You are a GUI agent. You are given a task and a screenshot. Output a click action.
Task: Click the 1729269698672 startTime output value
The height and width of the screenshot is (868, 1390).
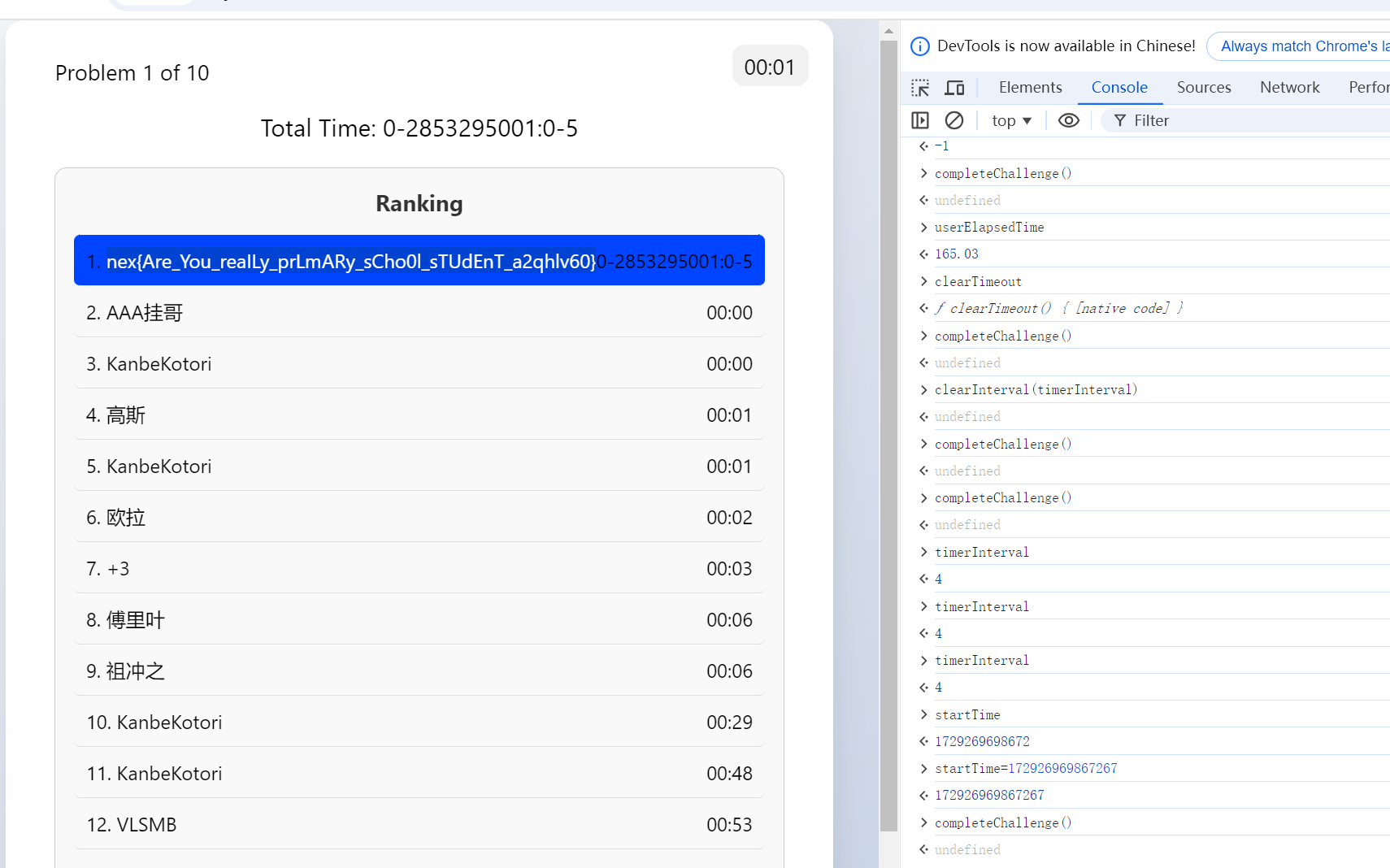982,741
